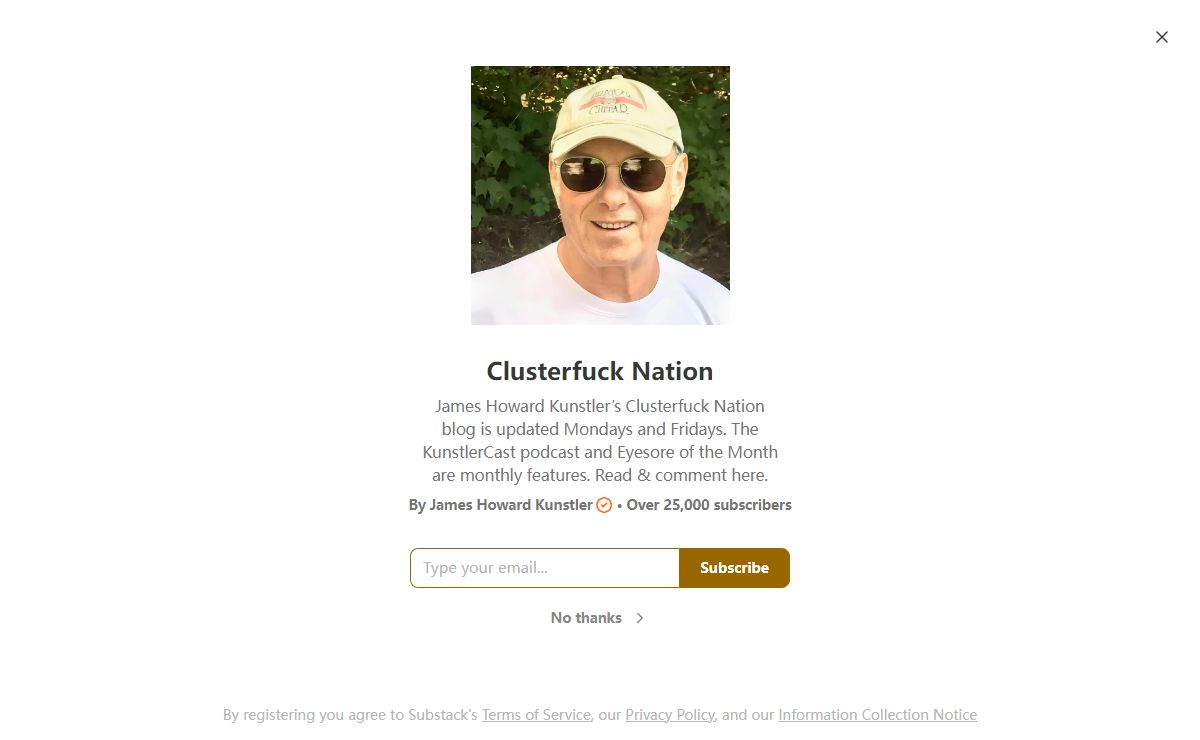This screenshot has width=1200, height=740.
Task: Open the Information Collection Notice link
Action: [x=878, y=715]
